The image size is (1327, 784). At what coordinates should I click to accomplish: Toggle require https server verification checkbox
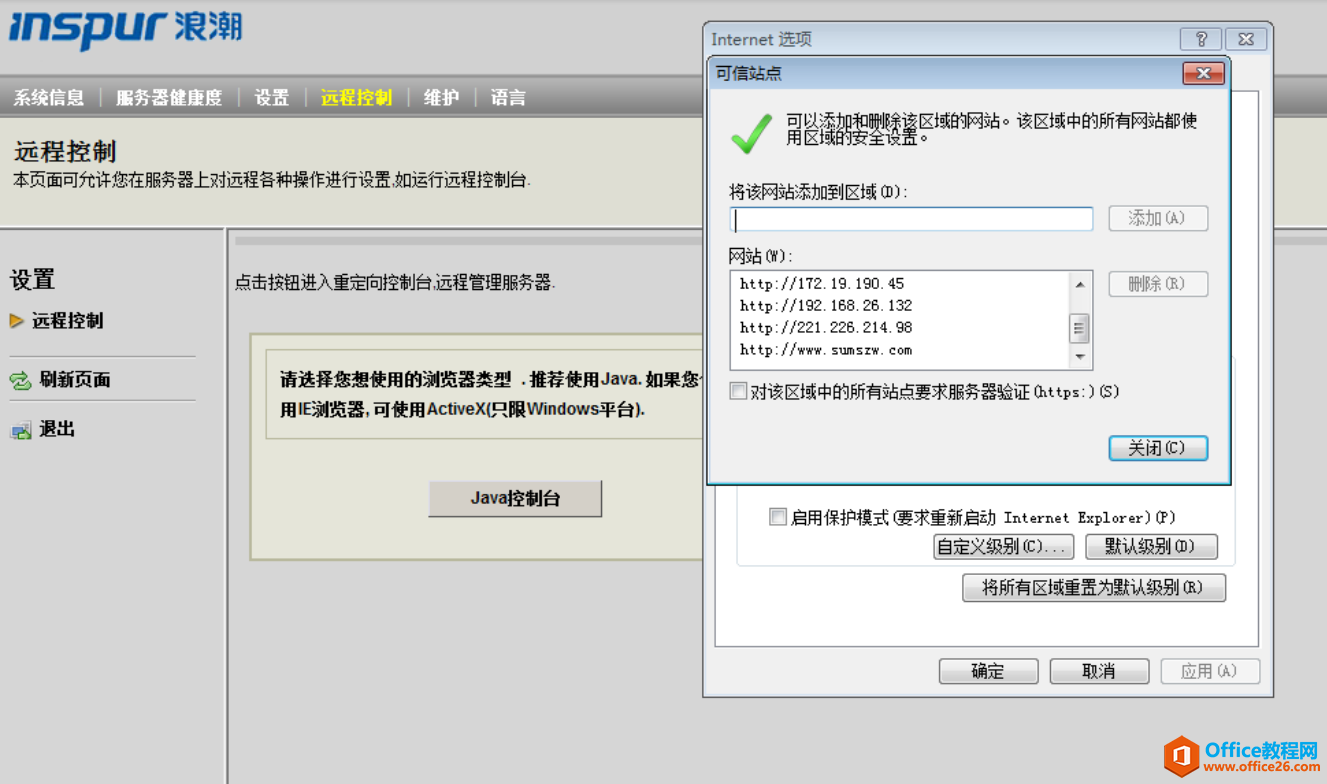tap(738, 391)
